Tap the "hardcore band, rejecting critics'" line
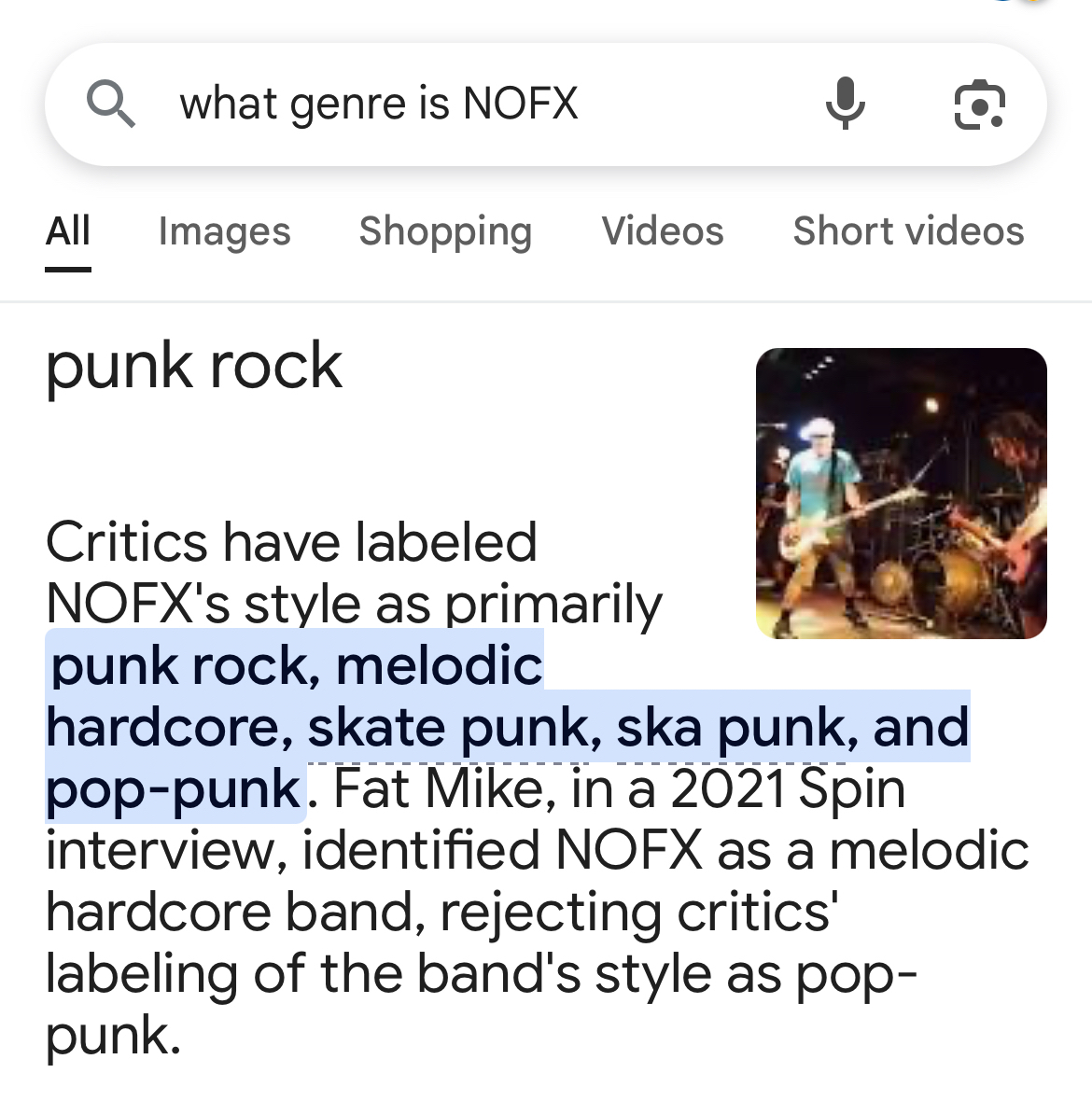Screen dimensions: 1092x1115 tap(441, 912)
